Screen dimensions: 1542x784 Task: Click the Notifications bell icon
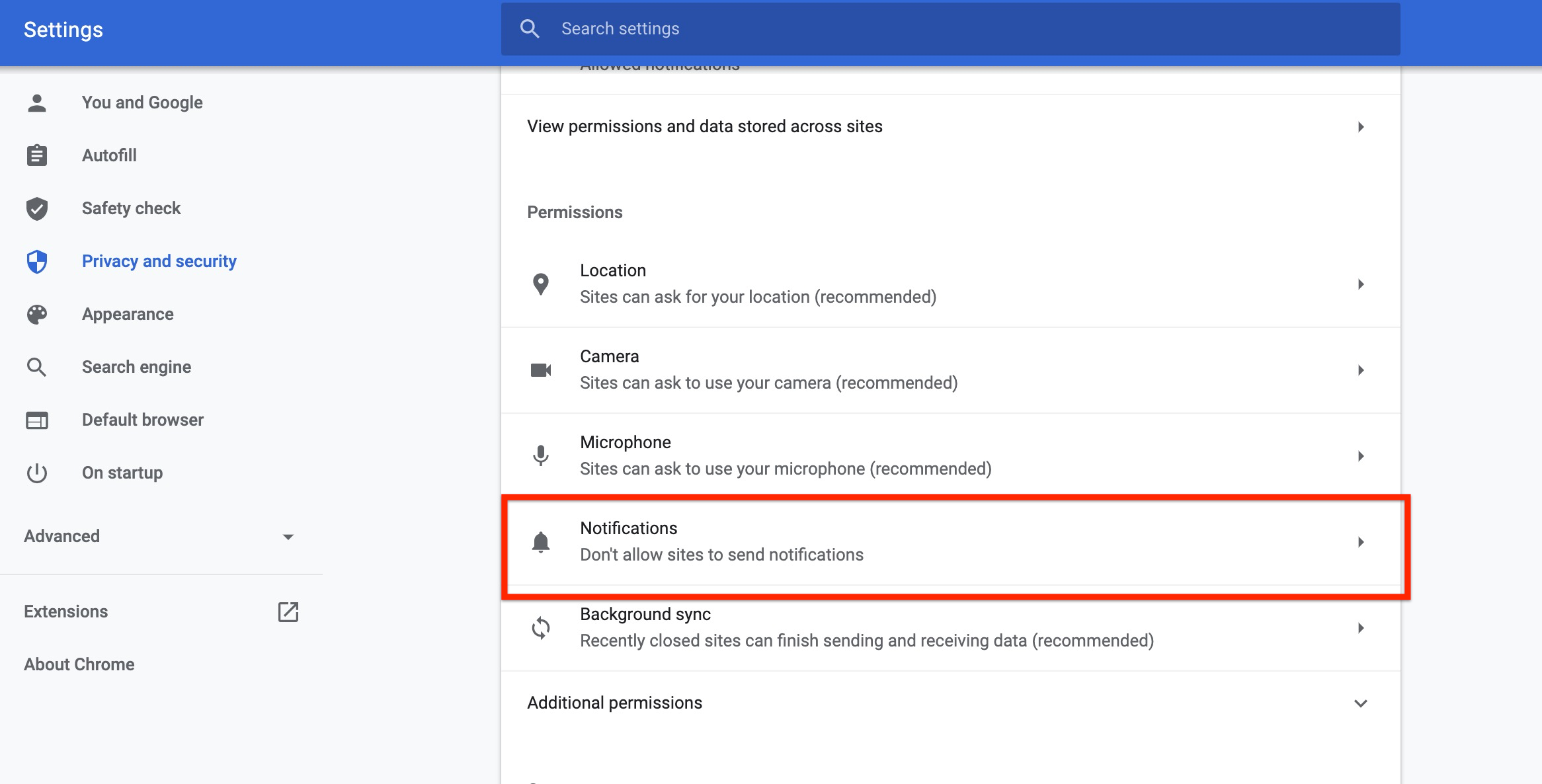[x=541, y=541]
